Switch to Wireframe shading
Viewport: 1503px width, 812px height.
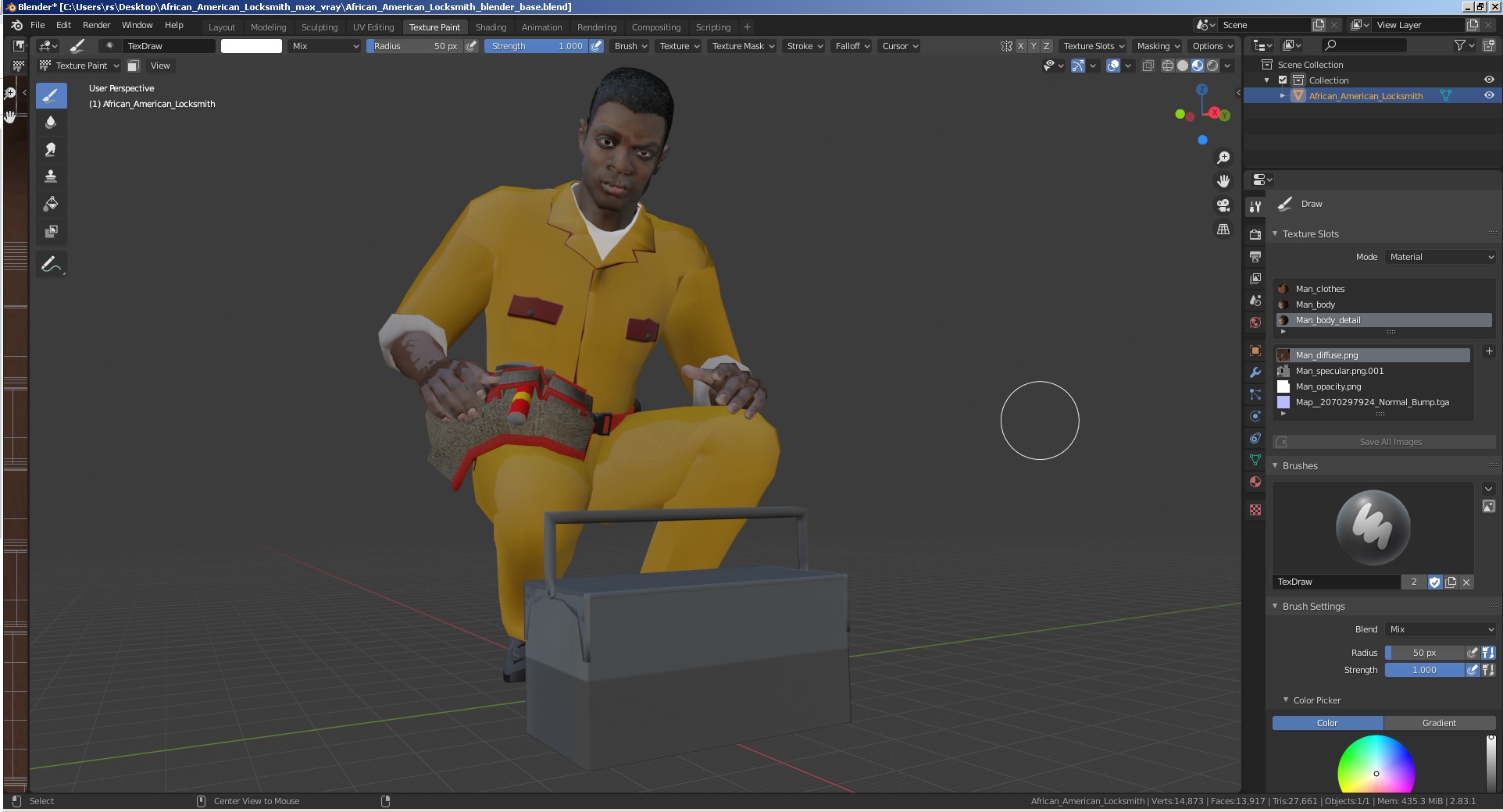click(1168, 66)
